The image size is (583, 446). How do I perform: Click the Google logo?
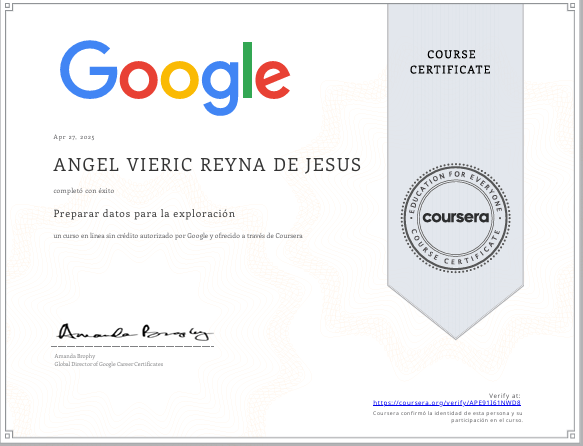click(175, 78)
